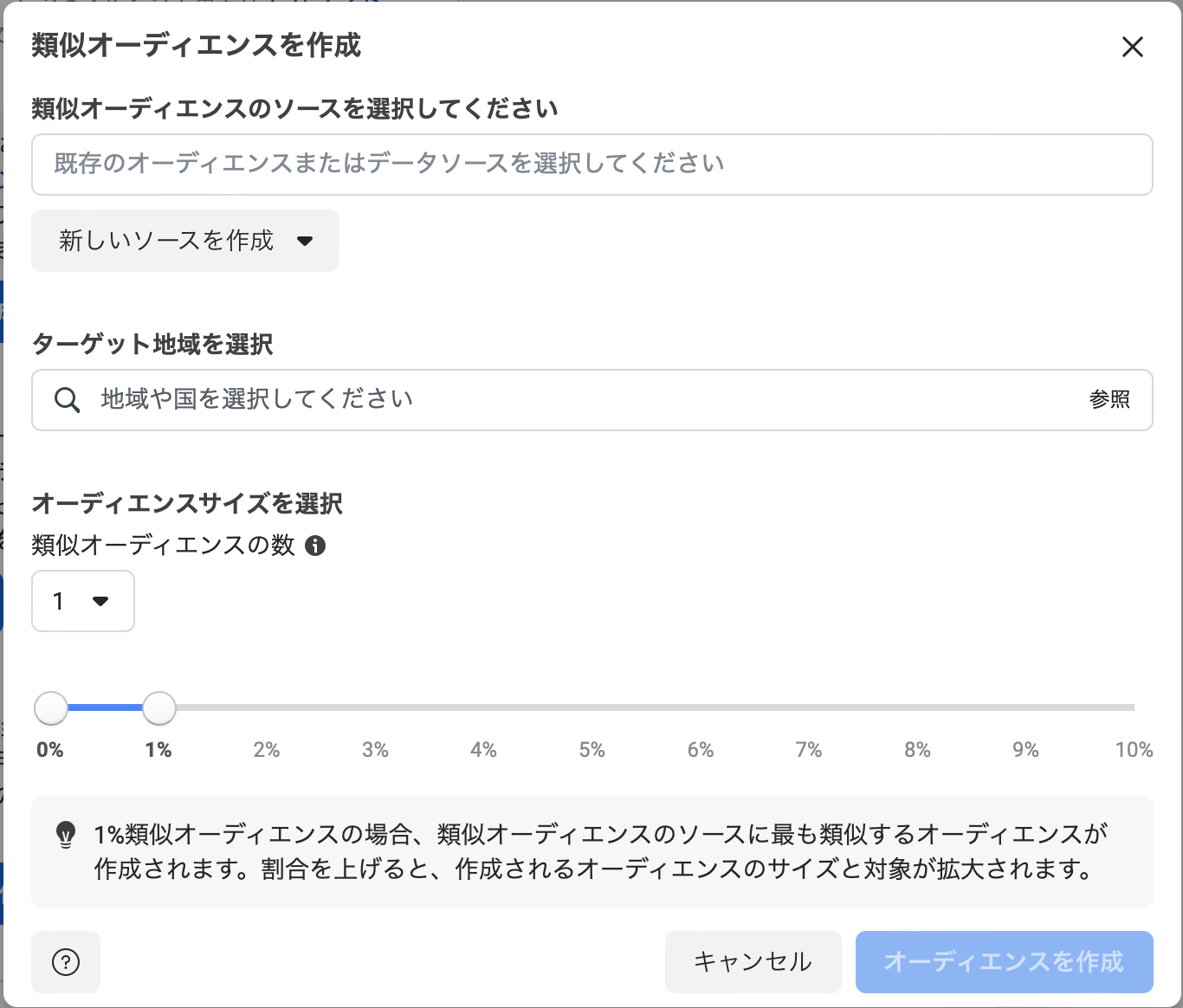Click the slider handle at 0%
Screen dimensions: 1183x1008
coord(51,708)
